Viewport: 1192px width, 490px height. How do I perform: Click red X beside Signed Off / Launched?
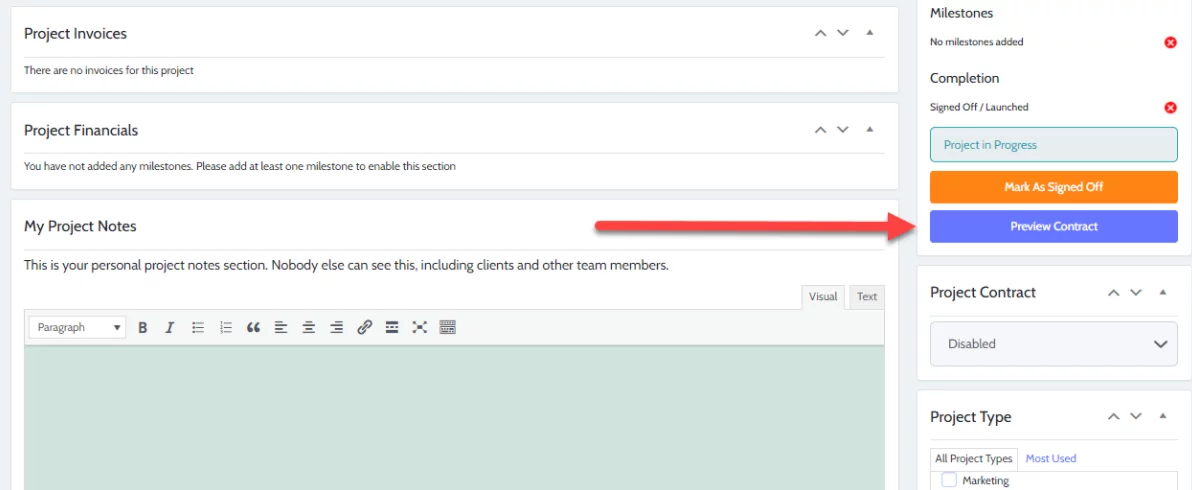(x=1171, y=108)
